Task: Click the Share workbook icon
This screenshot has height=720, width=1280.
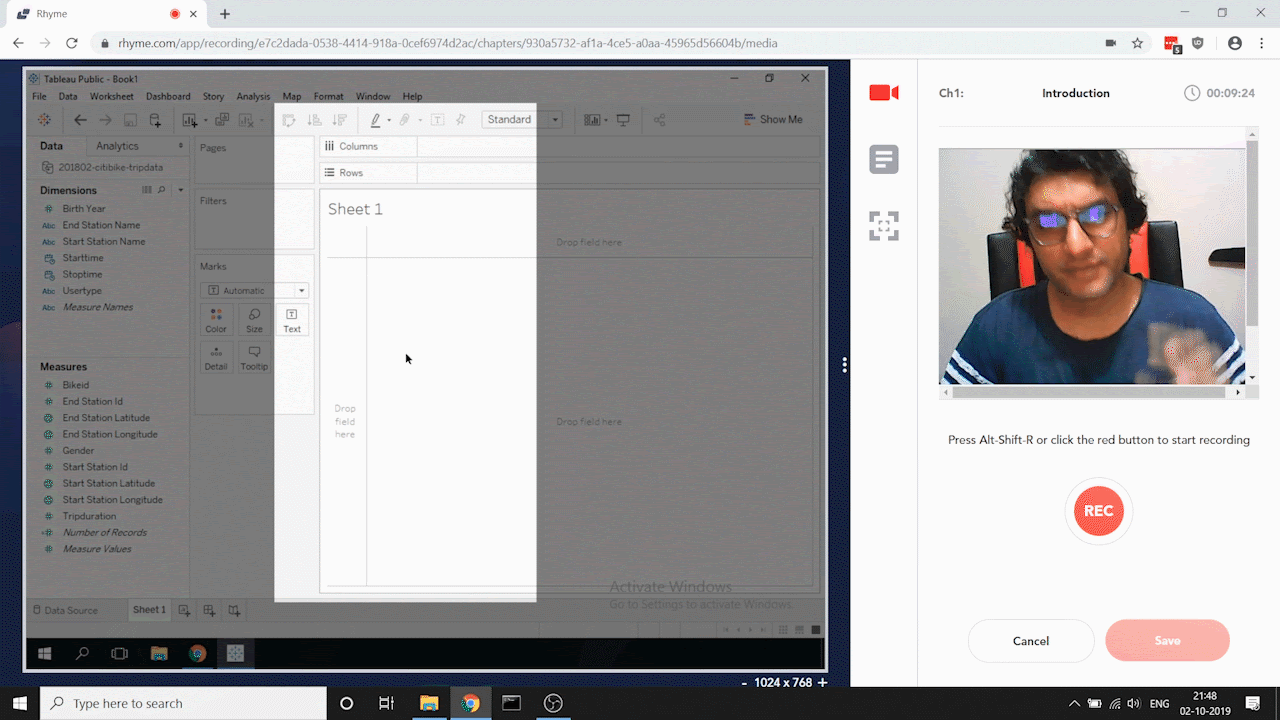Action: point(660,120)
